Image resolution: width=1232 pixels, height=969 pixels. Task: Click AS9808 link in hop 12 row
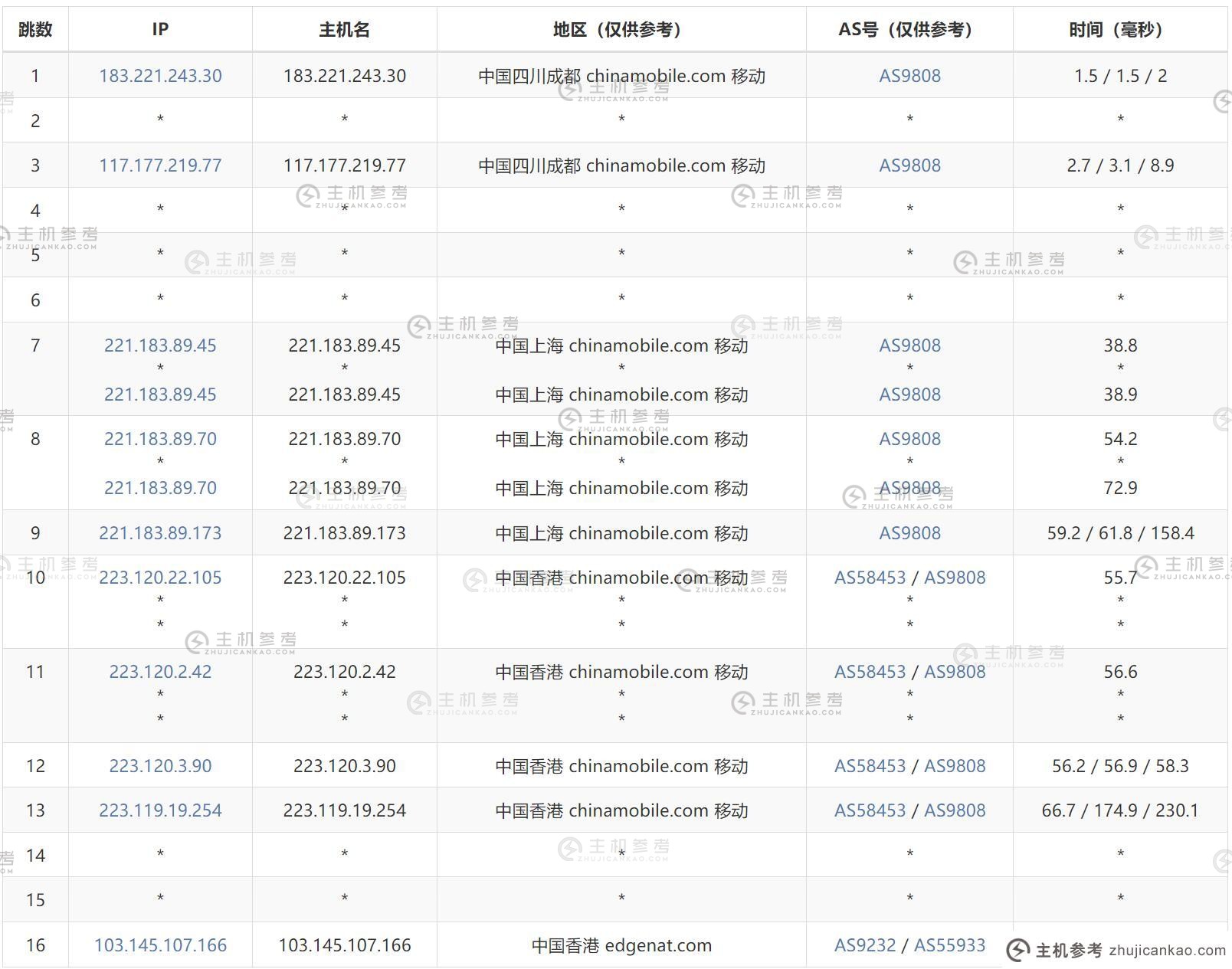[955, 766]
